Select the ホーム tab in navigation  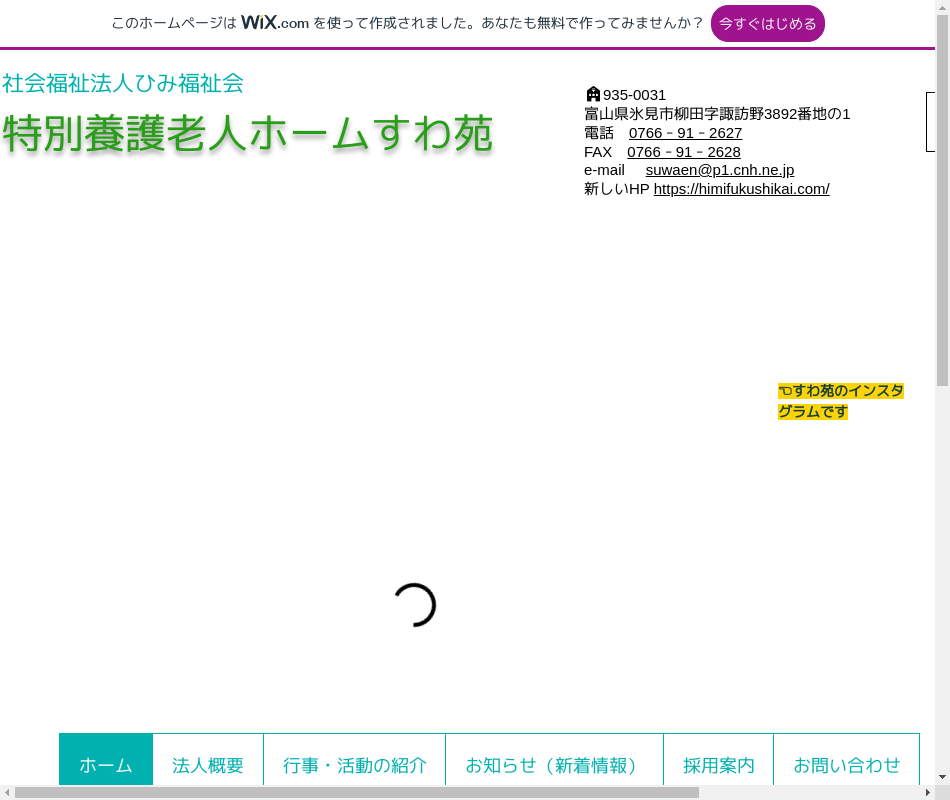(x=106, y=765)
